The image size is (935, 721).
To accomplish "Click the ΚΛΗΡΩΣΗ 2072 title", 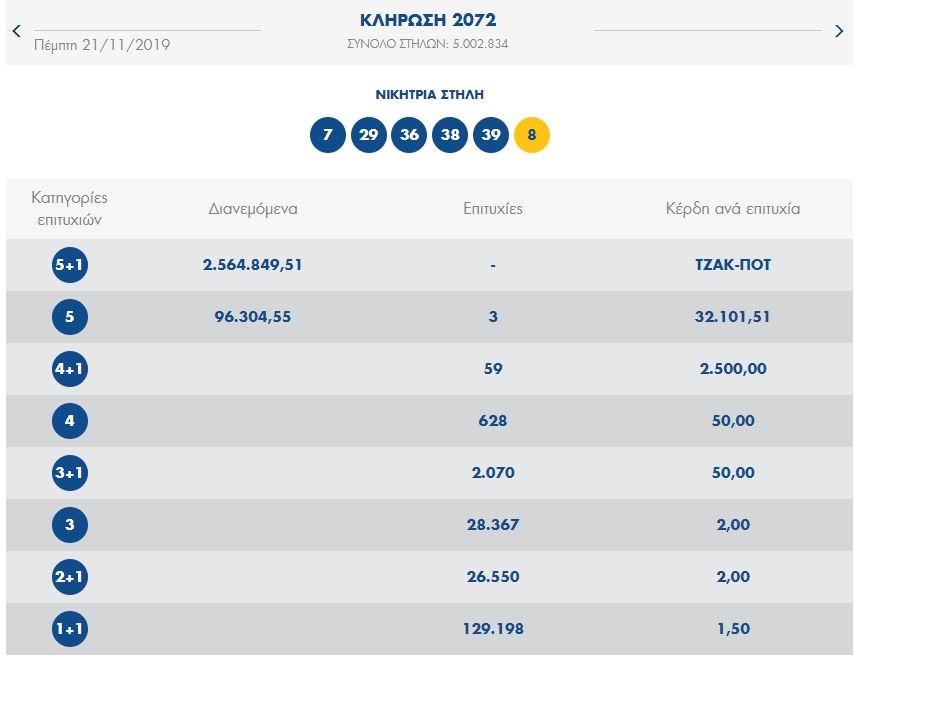I will 427,20.
